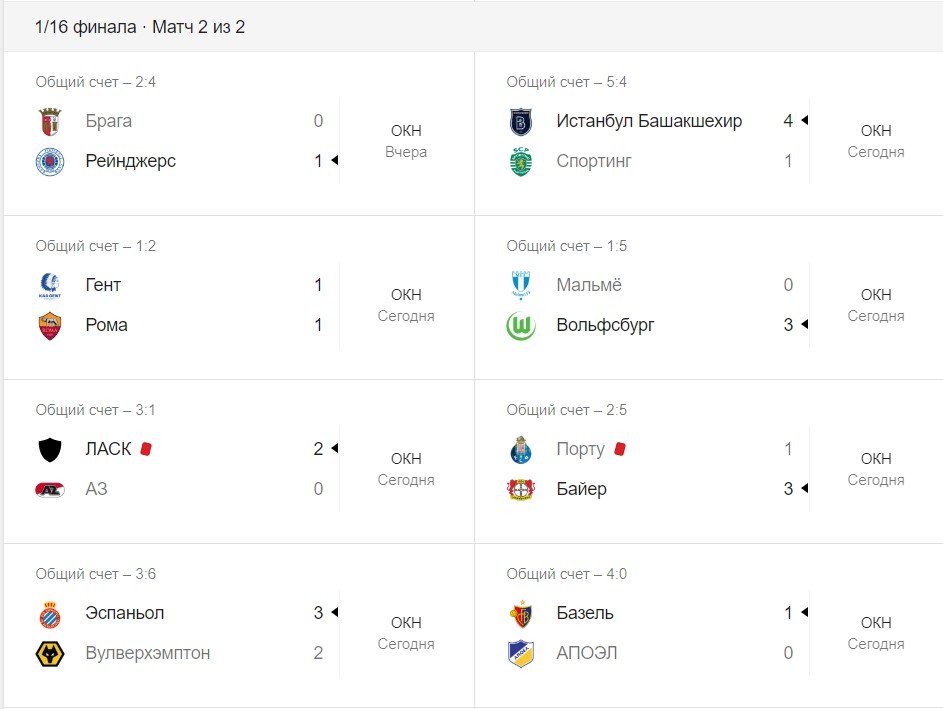Click the Espanyol club crest icon
The height and width of the screenshot is (709, 943).
tap(50, 613)
